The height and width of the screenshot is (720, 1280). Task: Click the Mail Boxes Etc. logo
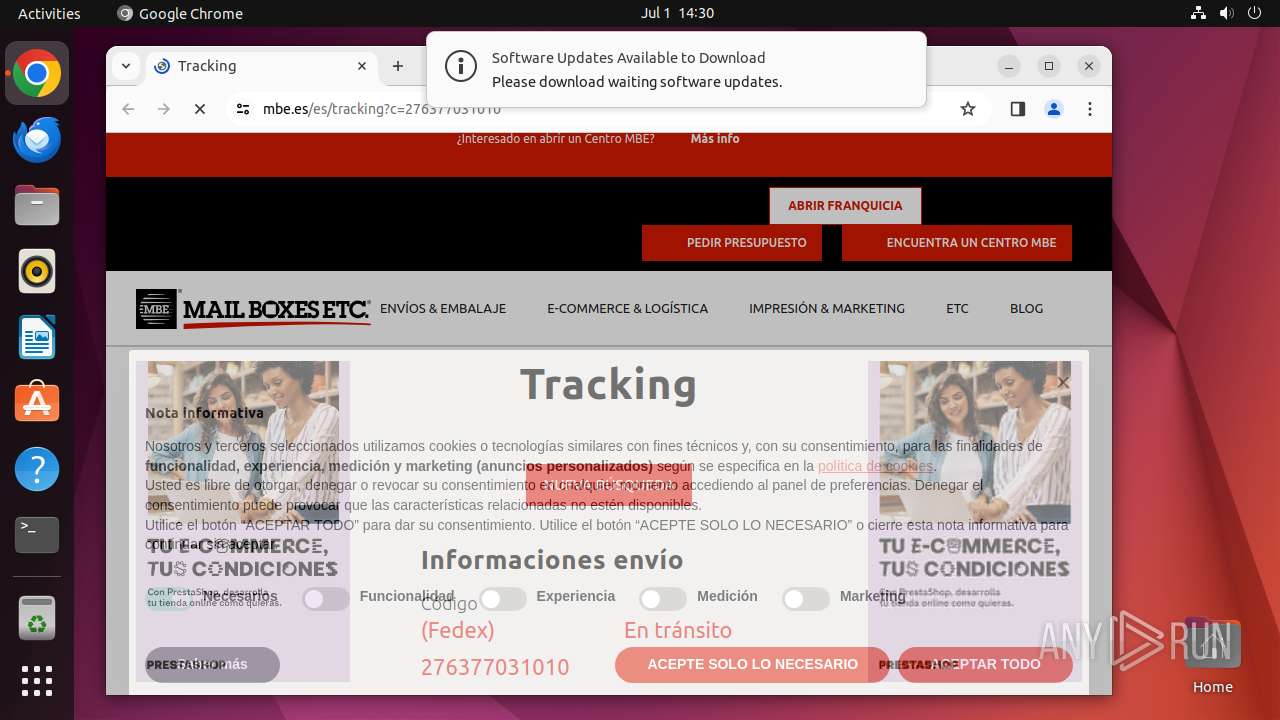point(253,309)
